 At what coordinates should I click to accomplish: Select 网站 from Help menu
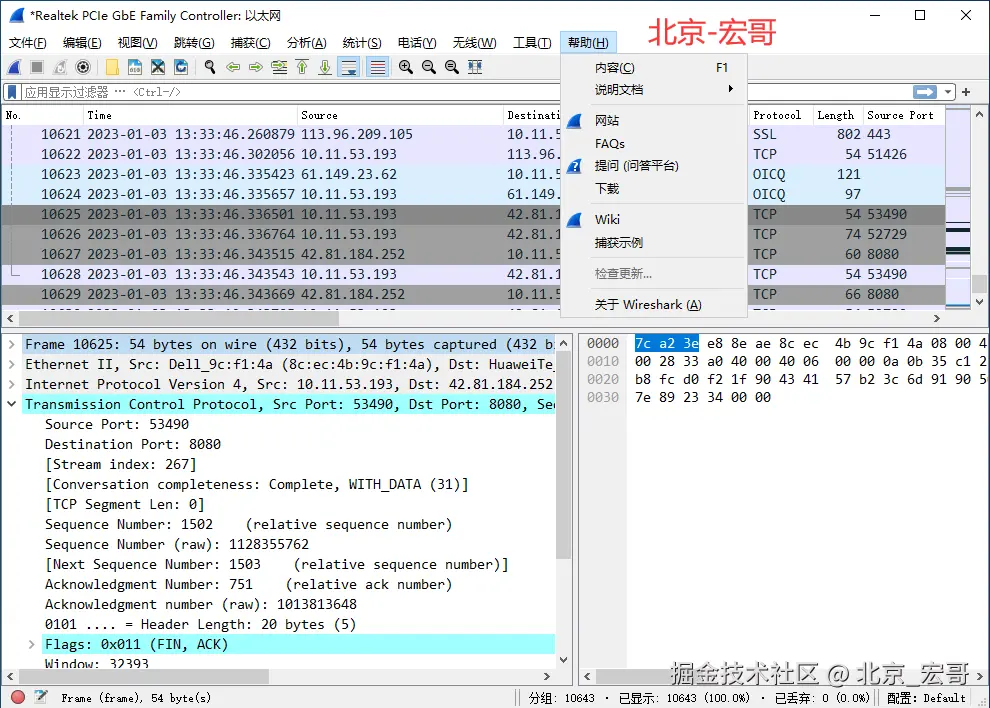653,121
